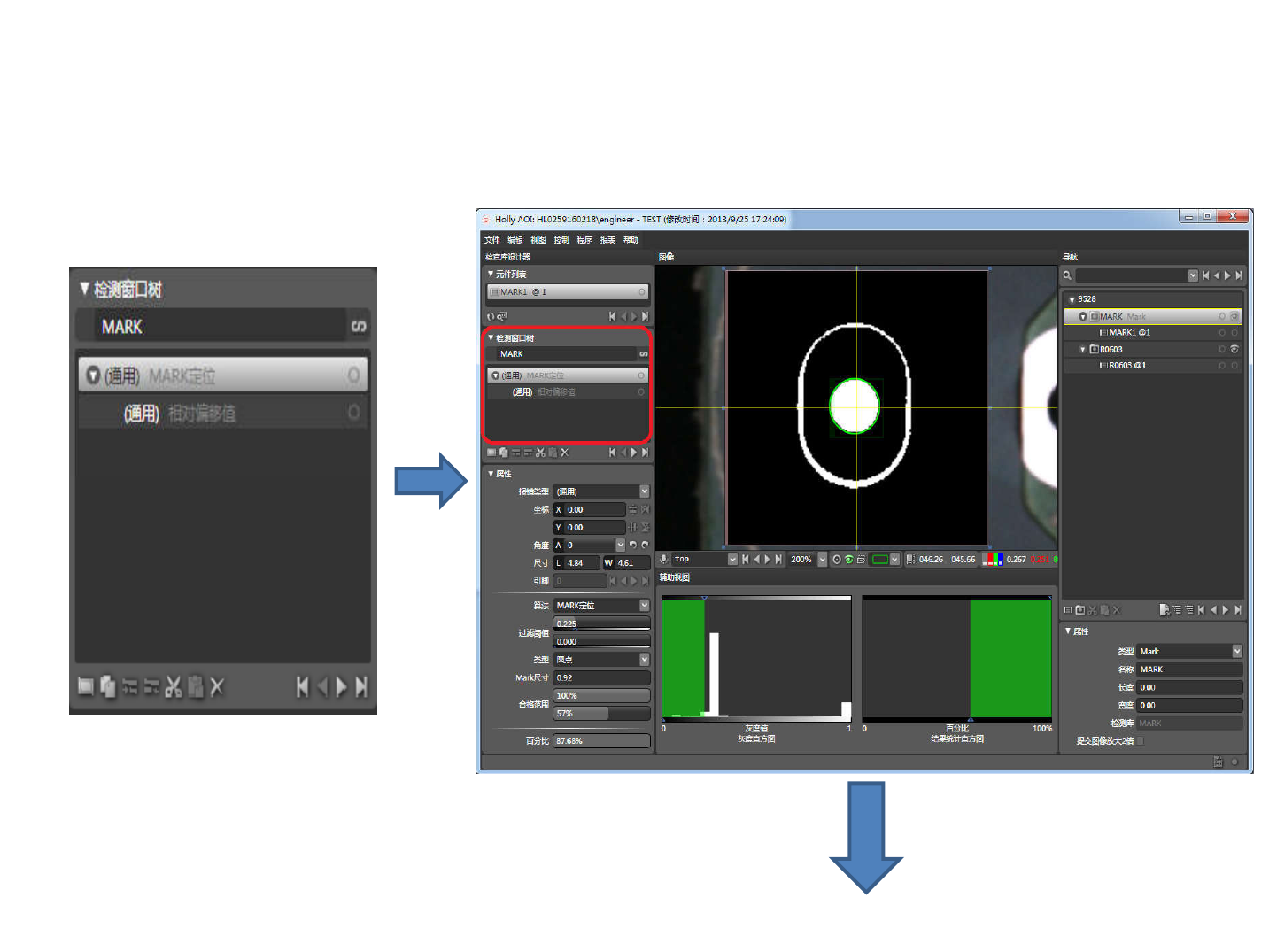
Task: Select the (通用) 相对偏移值 row in enlarged panel
Action: click(x=222, y=413)
